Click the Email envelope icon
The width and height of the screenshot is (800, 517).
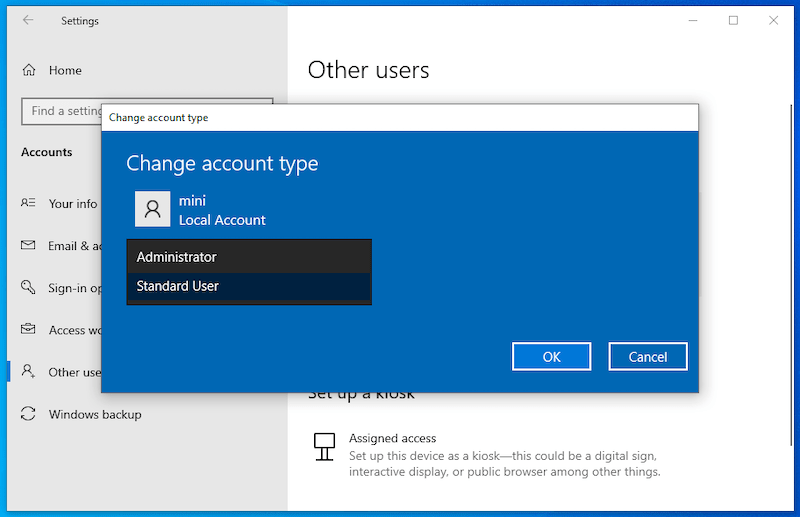pyautogui.click(x=28, y=245)
